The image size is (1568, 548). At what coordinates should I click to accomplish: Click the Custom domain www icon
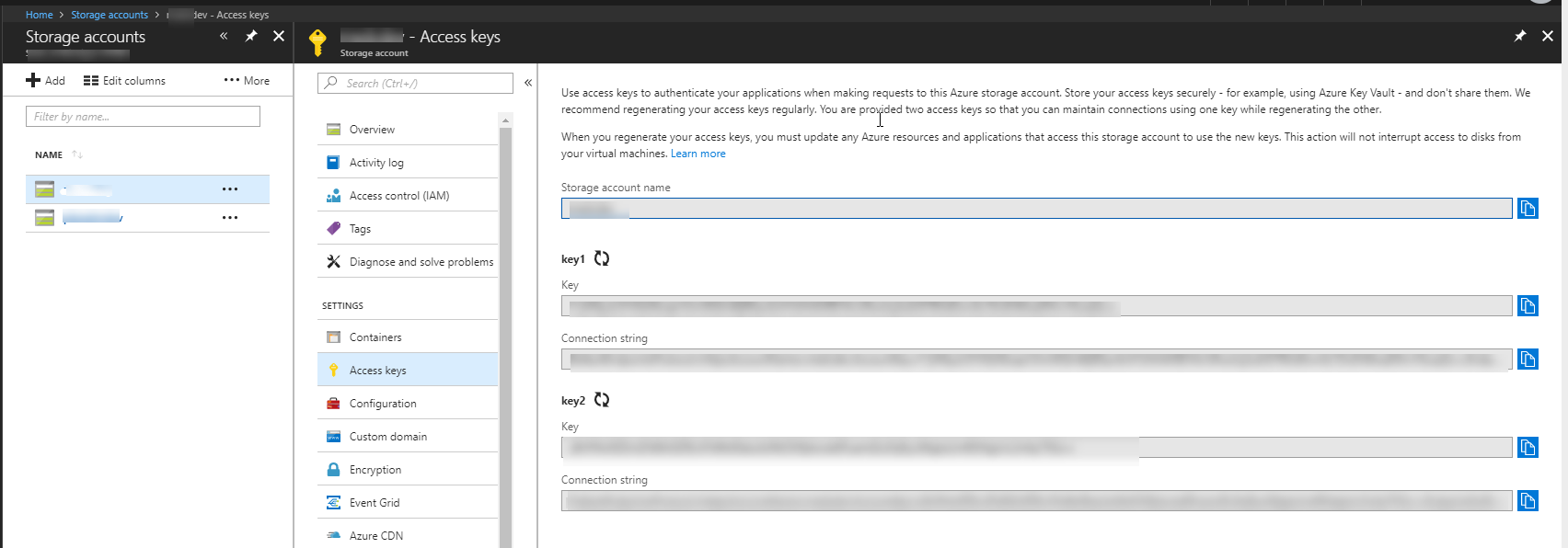click(x=333, y=437)
